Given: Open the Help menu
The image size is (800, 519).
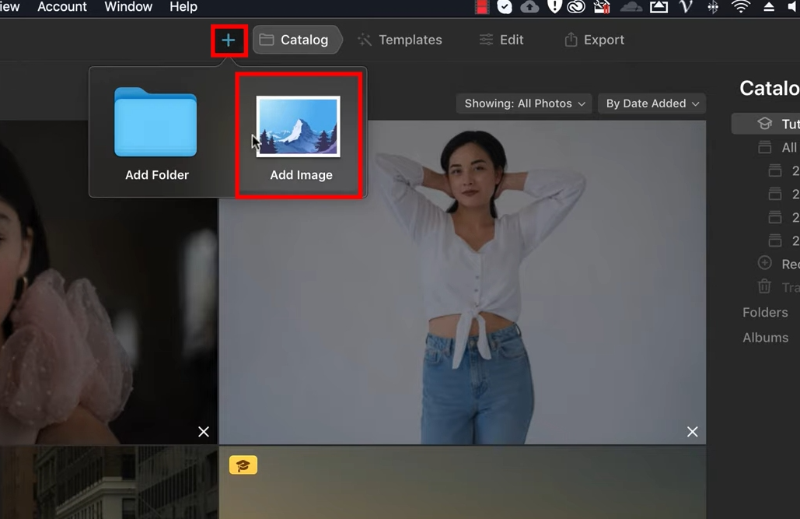Looking at the screenshot, I should click(183, 7).
